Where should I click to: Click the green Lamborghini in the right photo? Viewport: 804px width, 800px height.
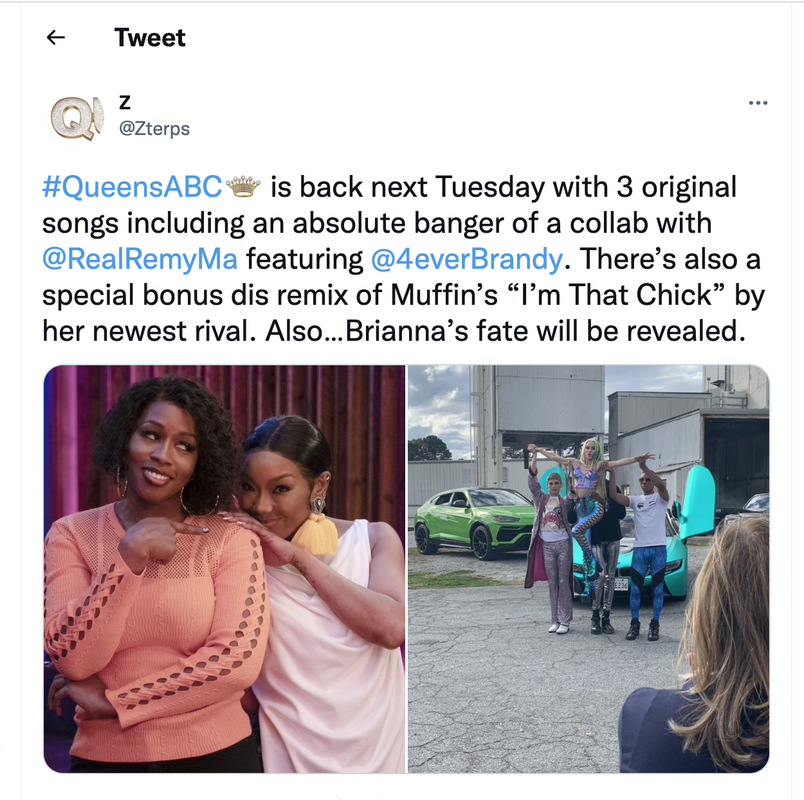pos(474,522)
